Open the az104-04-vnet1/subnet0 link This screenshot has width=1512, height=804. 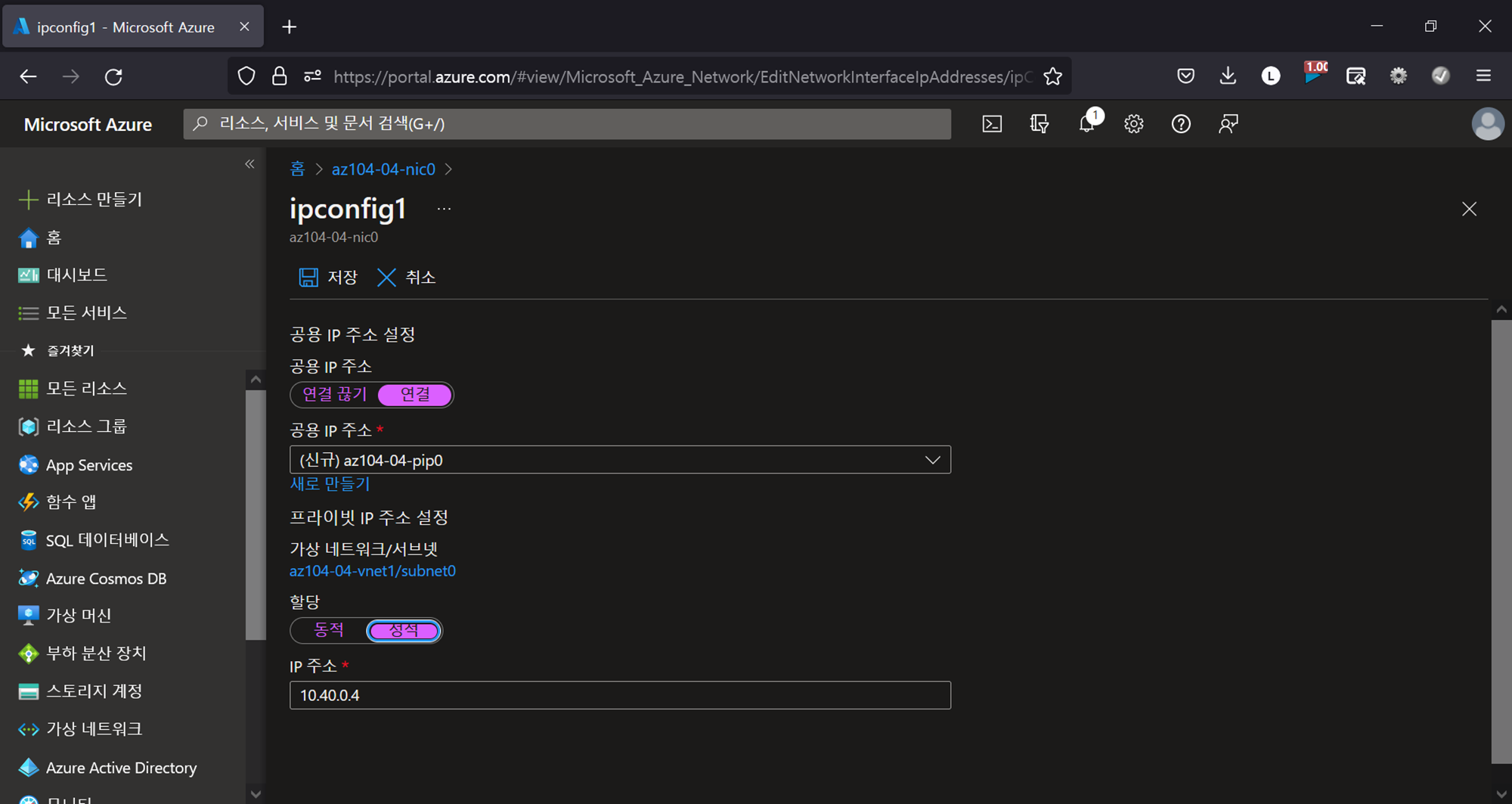(373, 571)
